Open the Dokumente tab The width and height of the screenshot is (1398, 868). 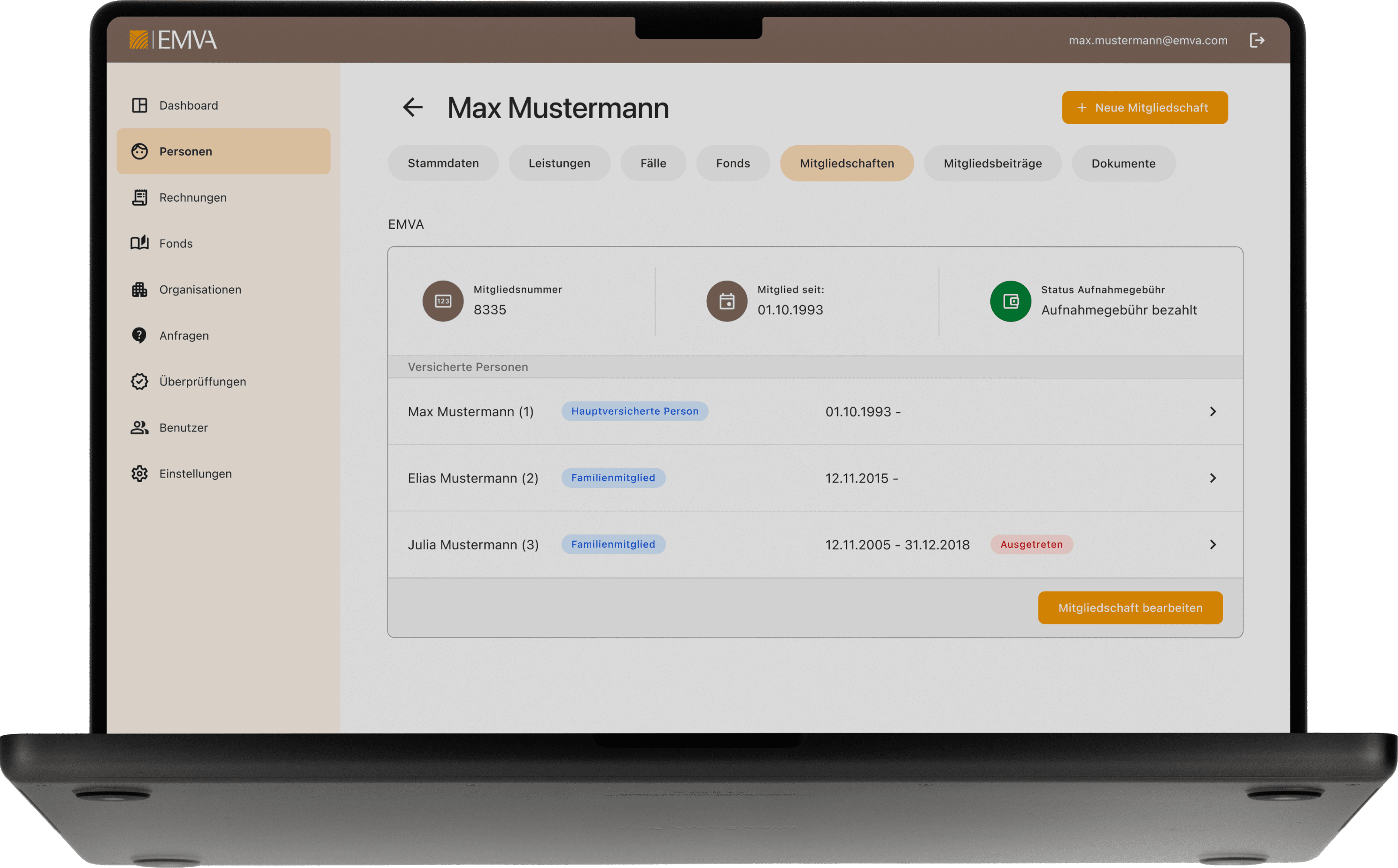1123,164
